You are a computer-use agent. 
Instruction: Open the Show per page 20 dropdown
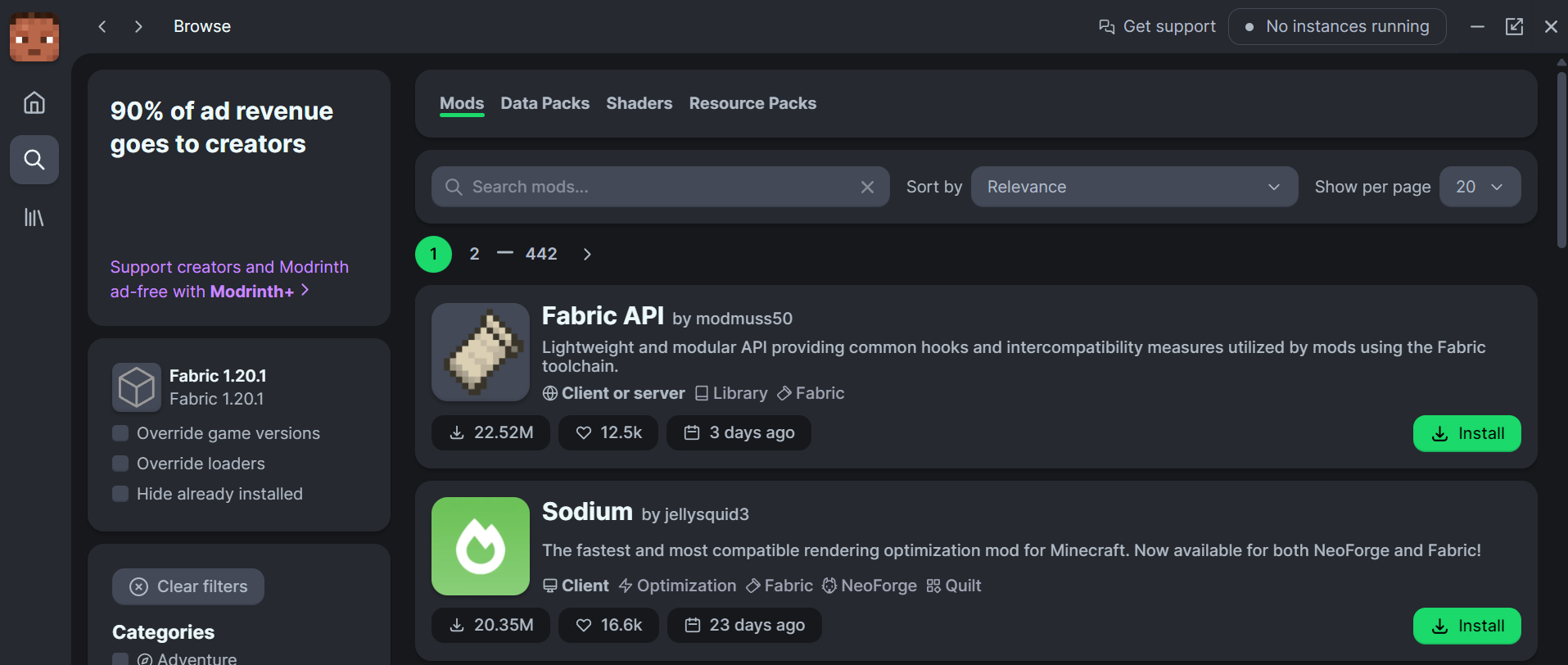(x=1480, y=187)
